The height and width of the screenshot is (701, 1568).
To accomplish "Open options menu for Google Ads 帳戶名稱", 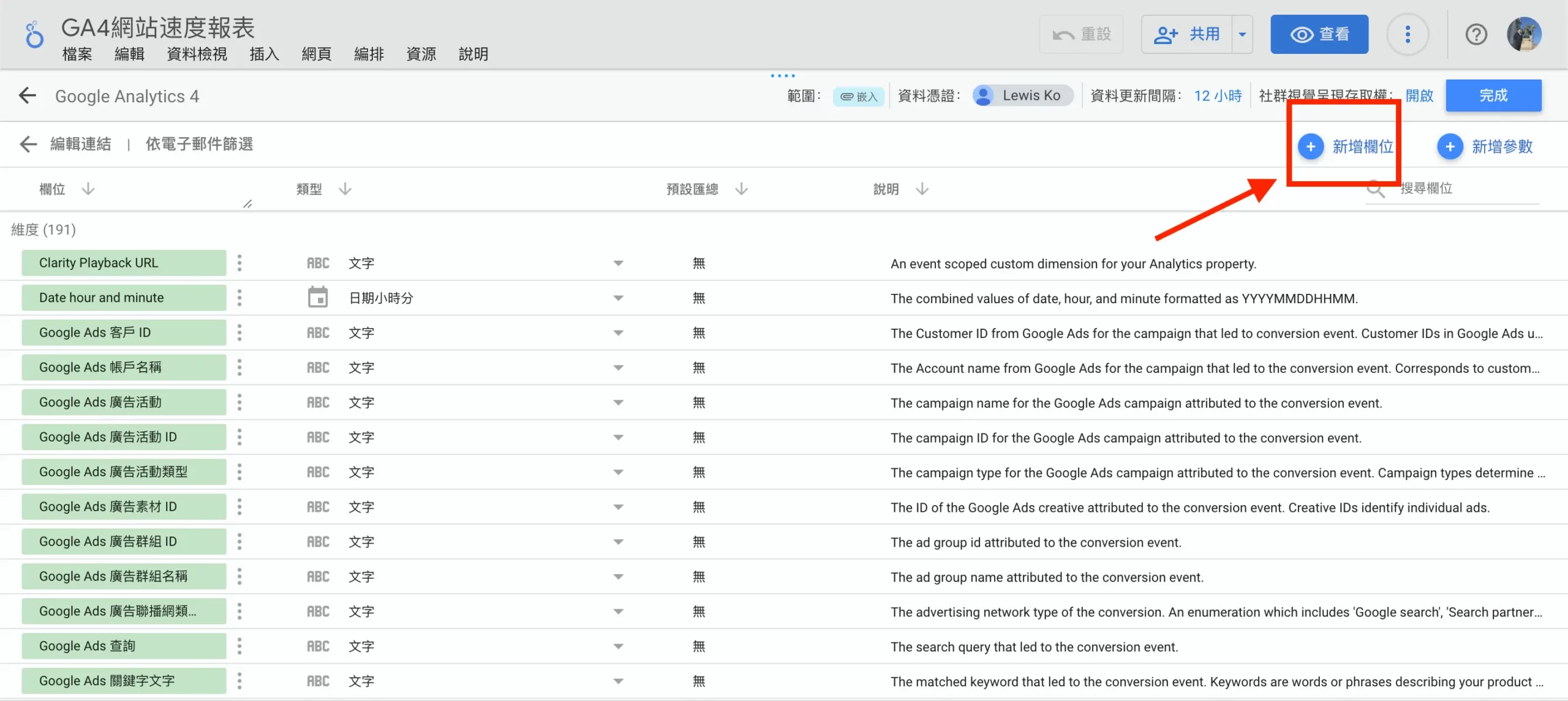I will [x=239, y=367].
